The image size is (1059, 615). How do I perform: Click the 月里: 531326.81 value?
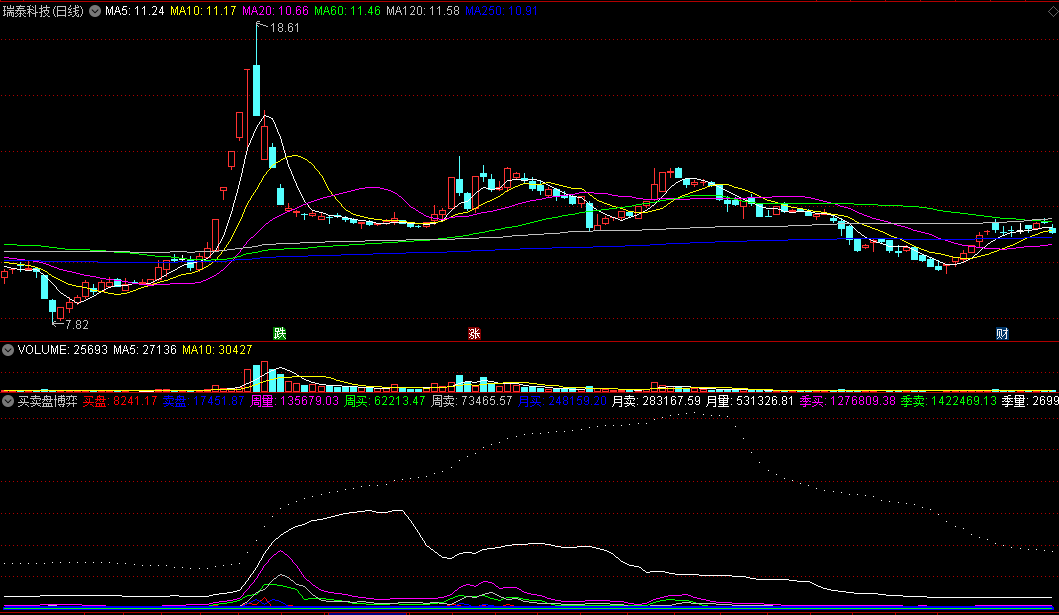click(x=750, y=401)
